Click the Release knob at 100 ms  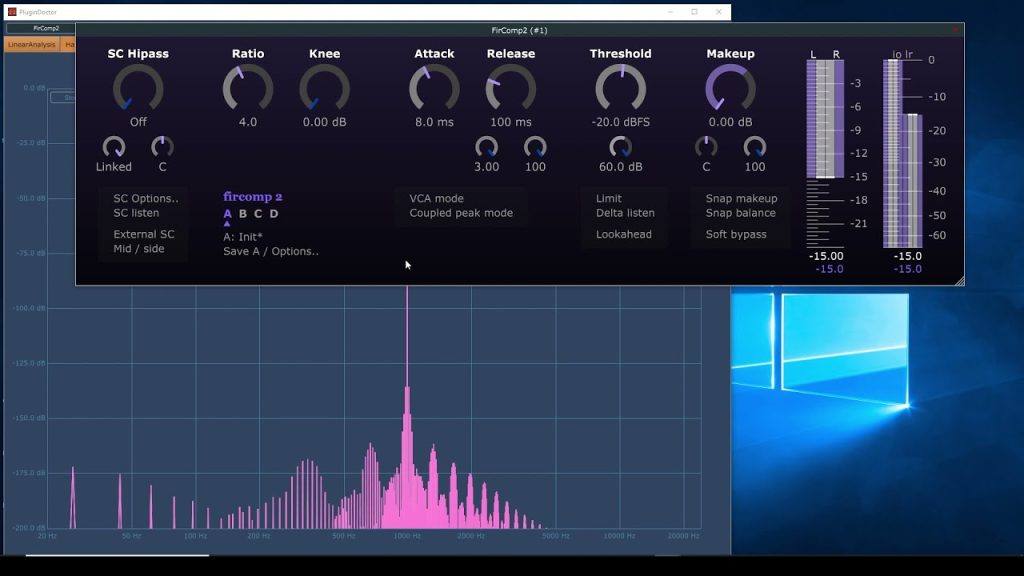511,88
